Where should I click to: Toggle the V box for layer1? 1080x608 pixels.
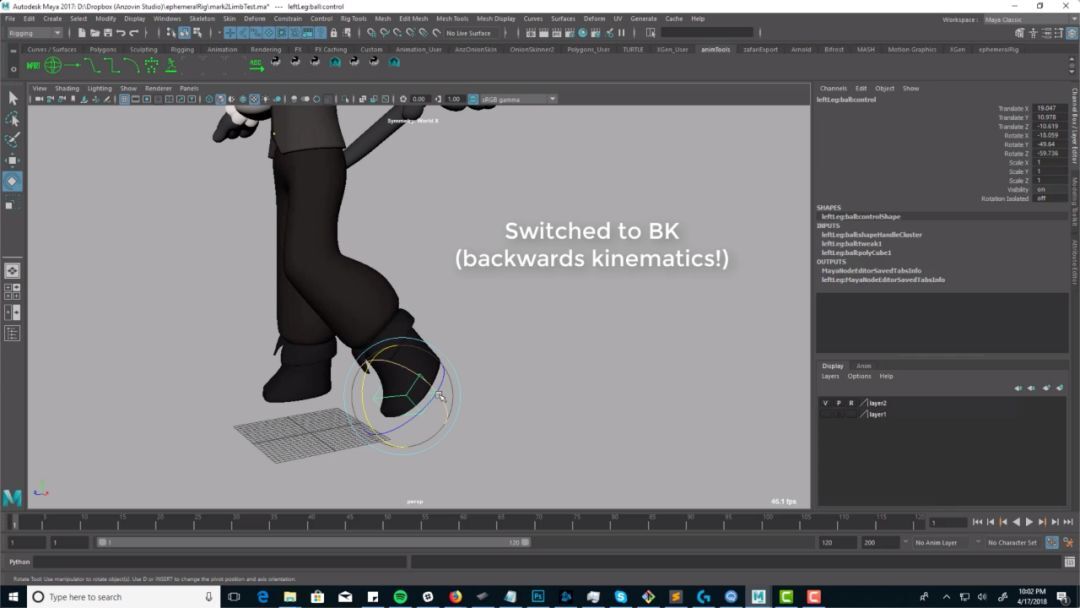(824, 414)
